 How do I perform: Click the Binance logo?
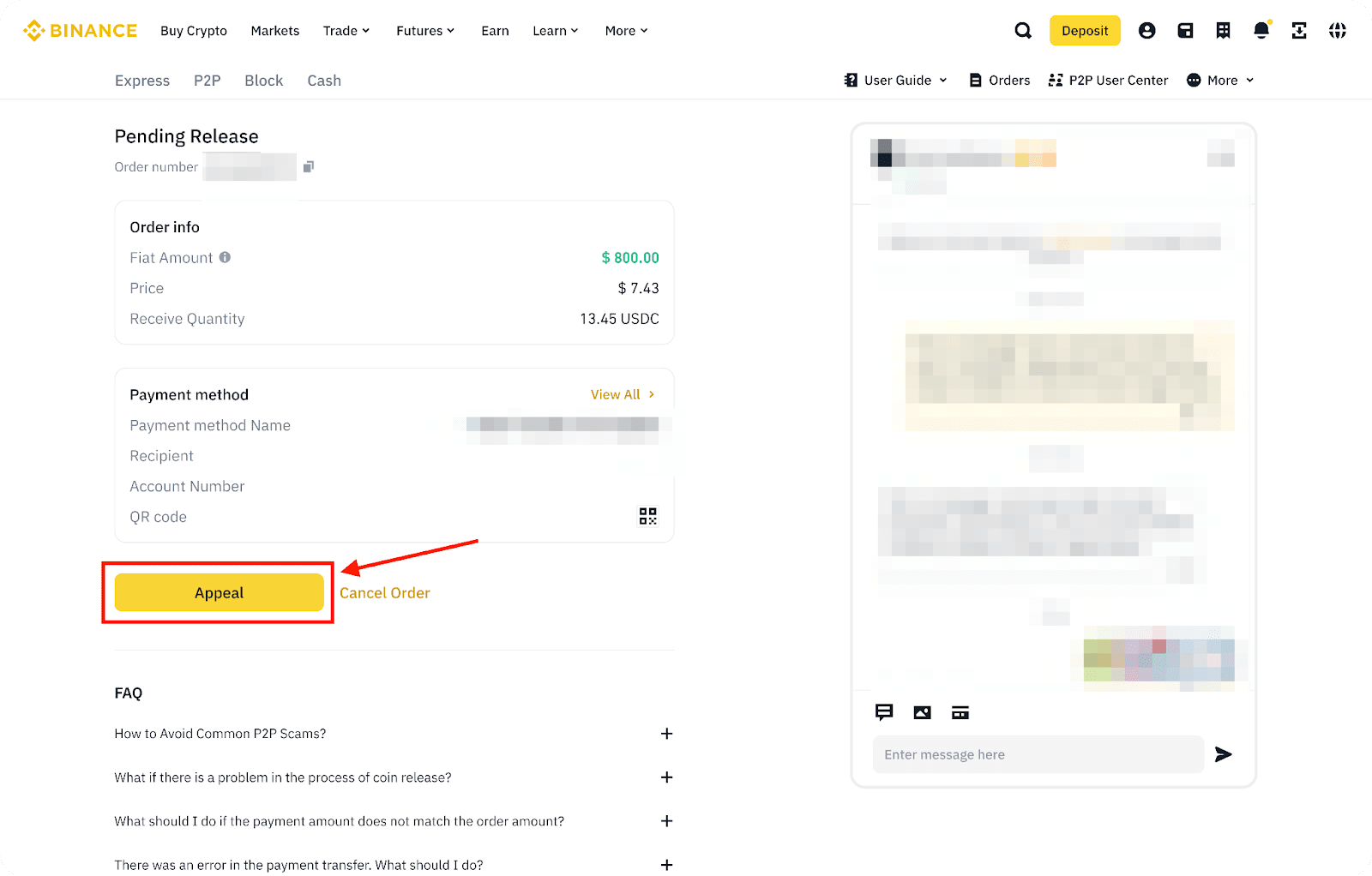(80, 31)
